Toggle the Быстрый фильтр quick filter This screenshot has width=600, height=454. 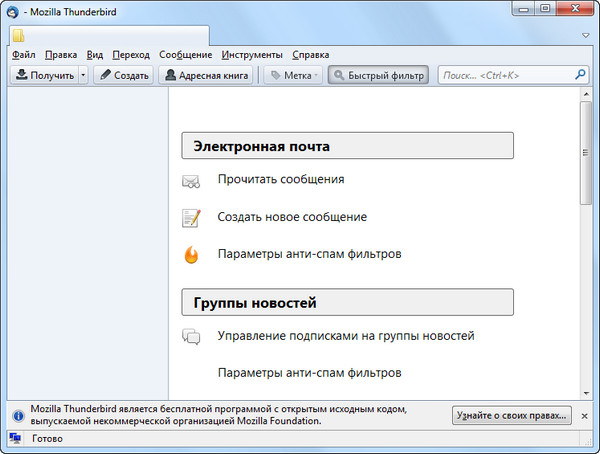(377, 75)
